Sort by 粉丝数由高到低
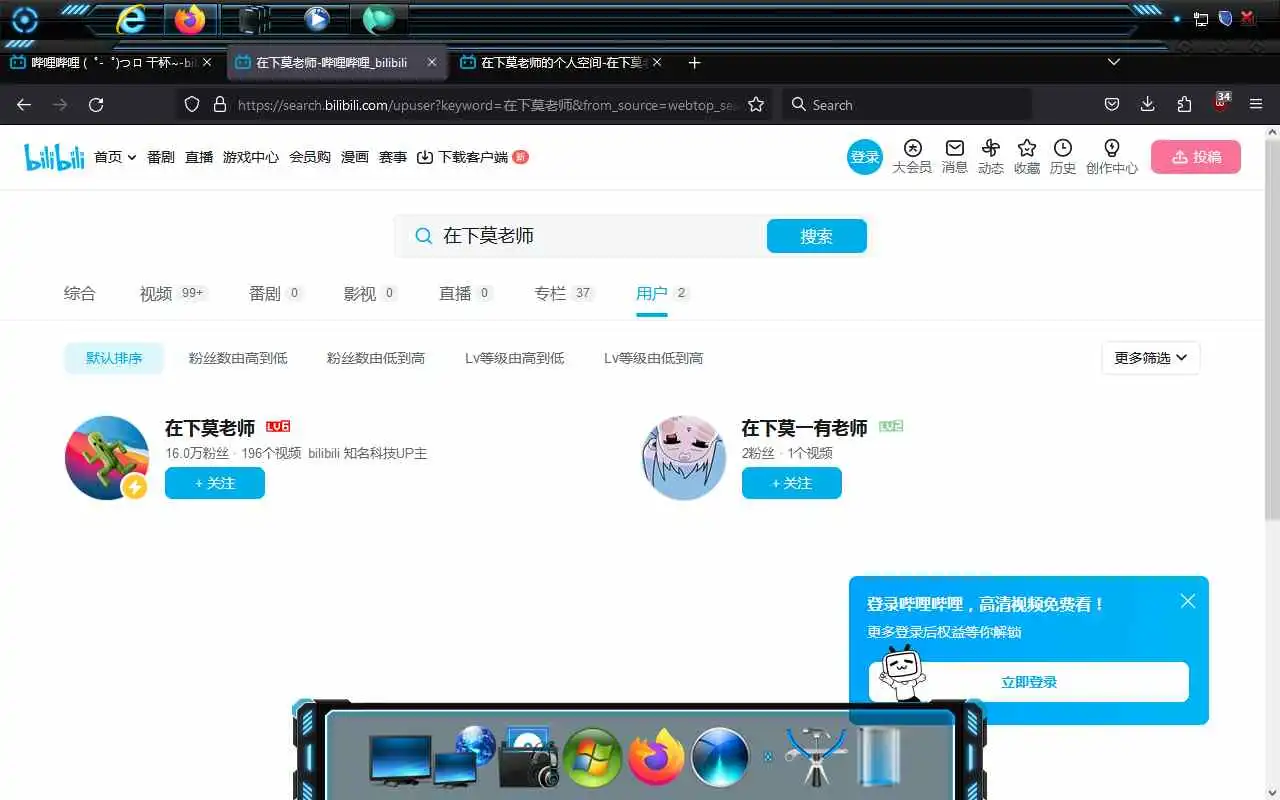The height and width of the screenshot is (800, 1280). pyautogui.click(x=238, y=358)
